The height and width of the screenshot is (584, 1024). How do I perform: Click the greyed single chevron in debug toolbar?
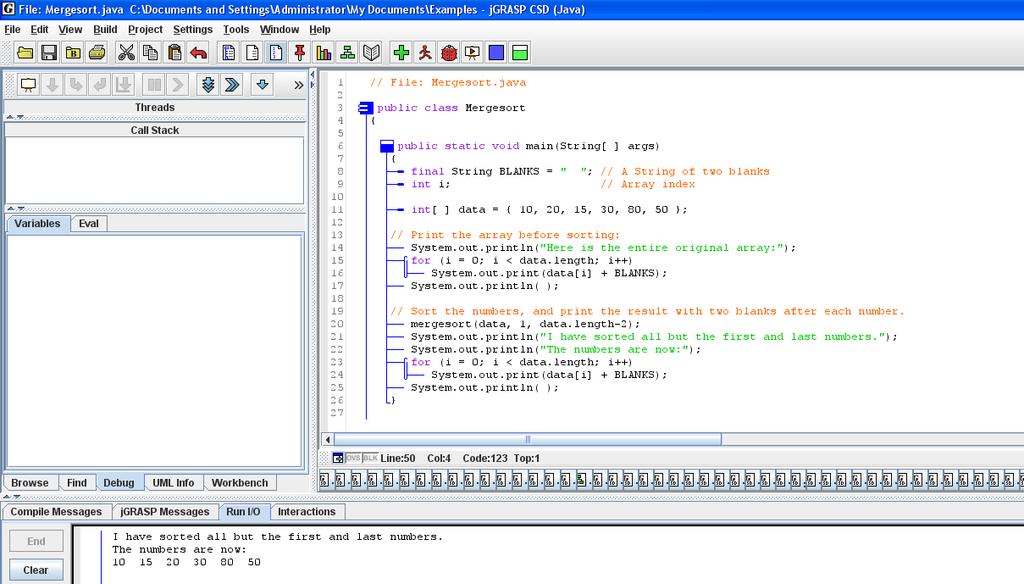[x=178, y=84]
